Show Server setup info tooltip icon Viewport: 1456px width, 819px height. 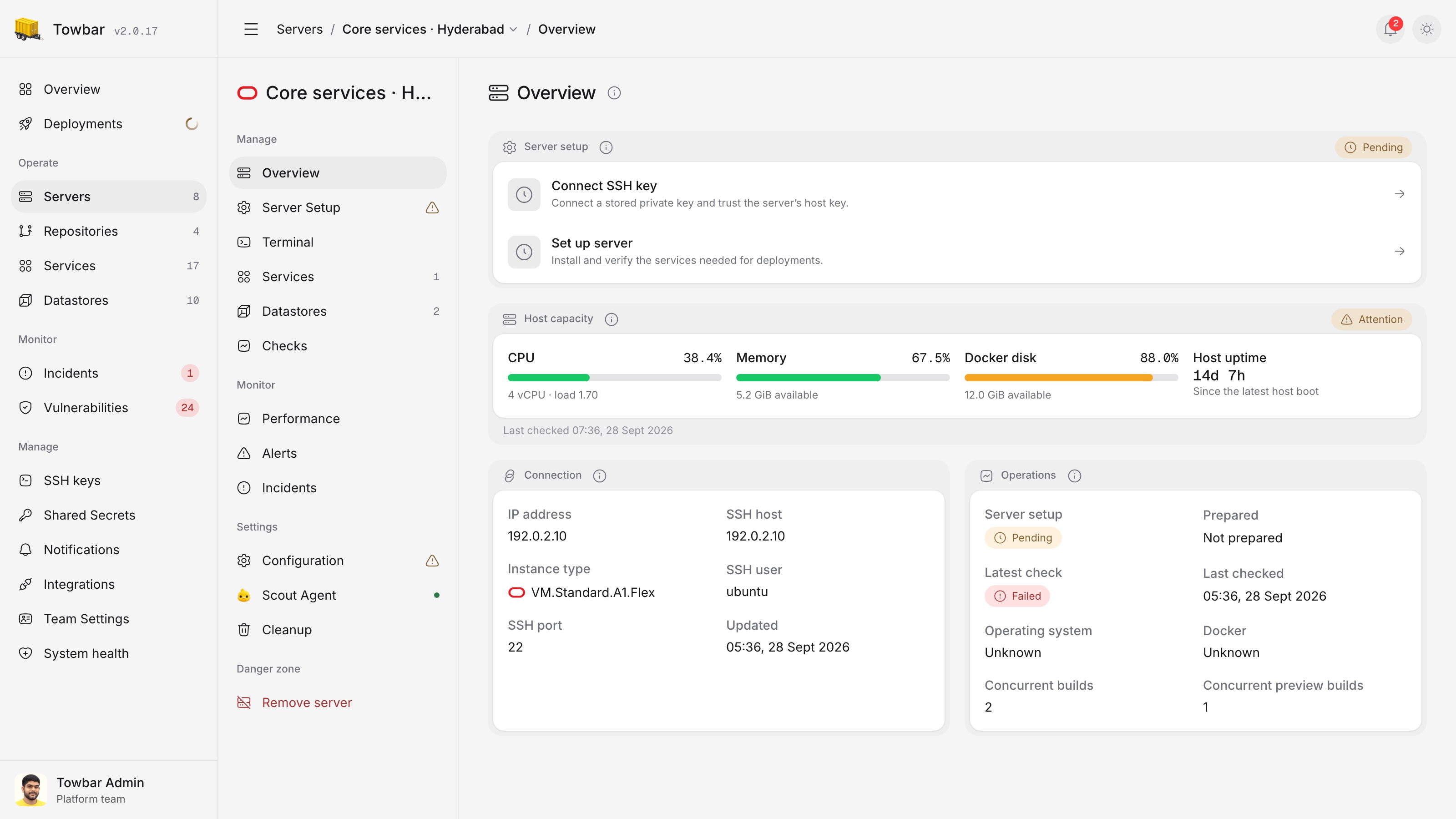pos(606,147)
